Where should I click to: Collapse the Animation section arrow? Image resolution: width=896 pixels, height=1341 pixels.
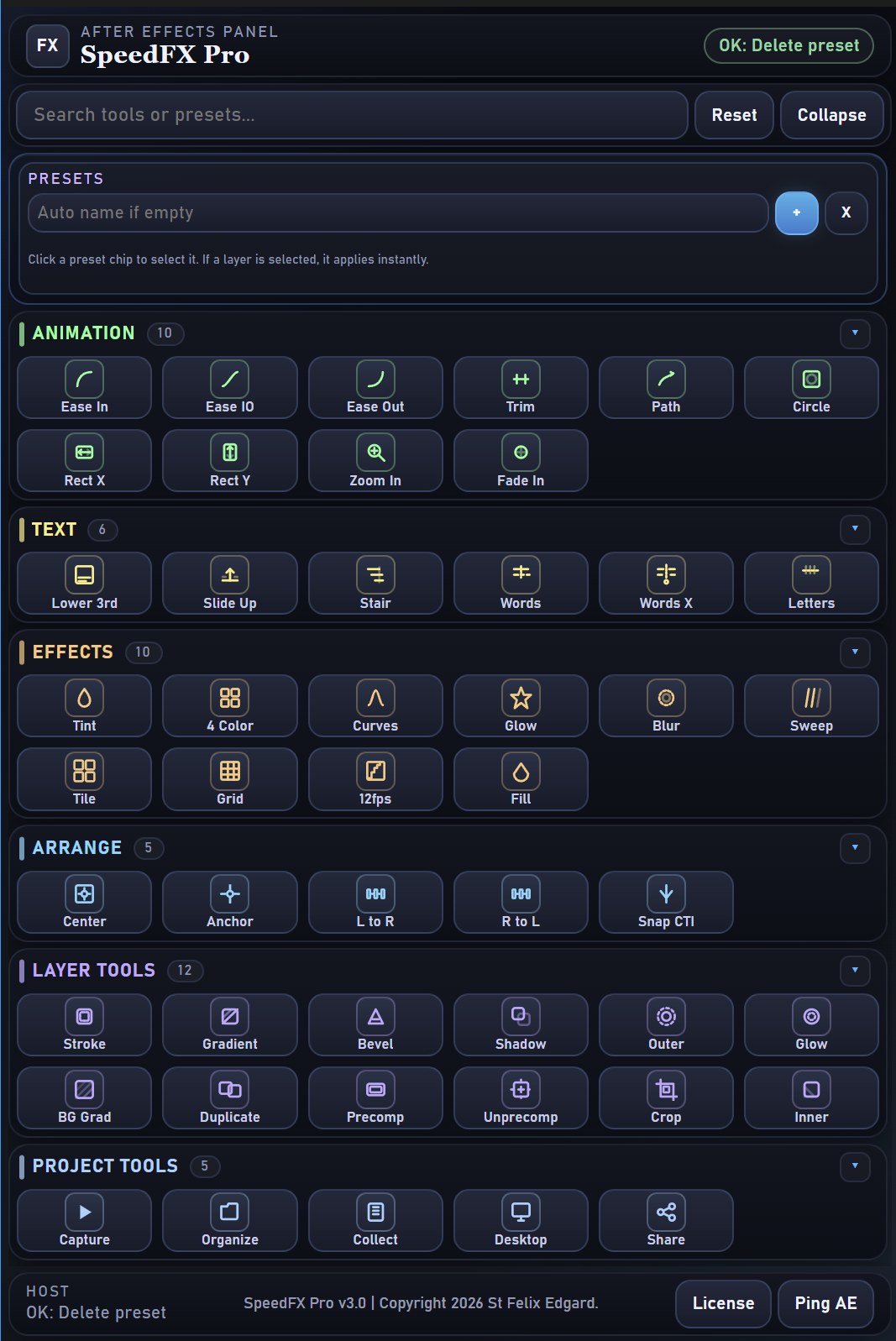tap(855, 333)
